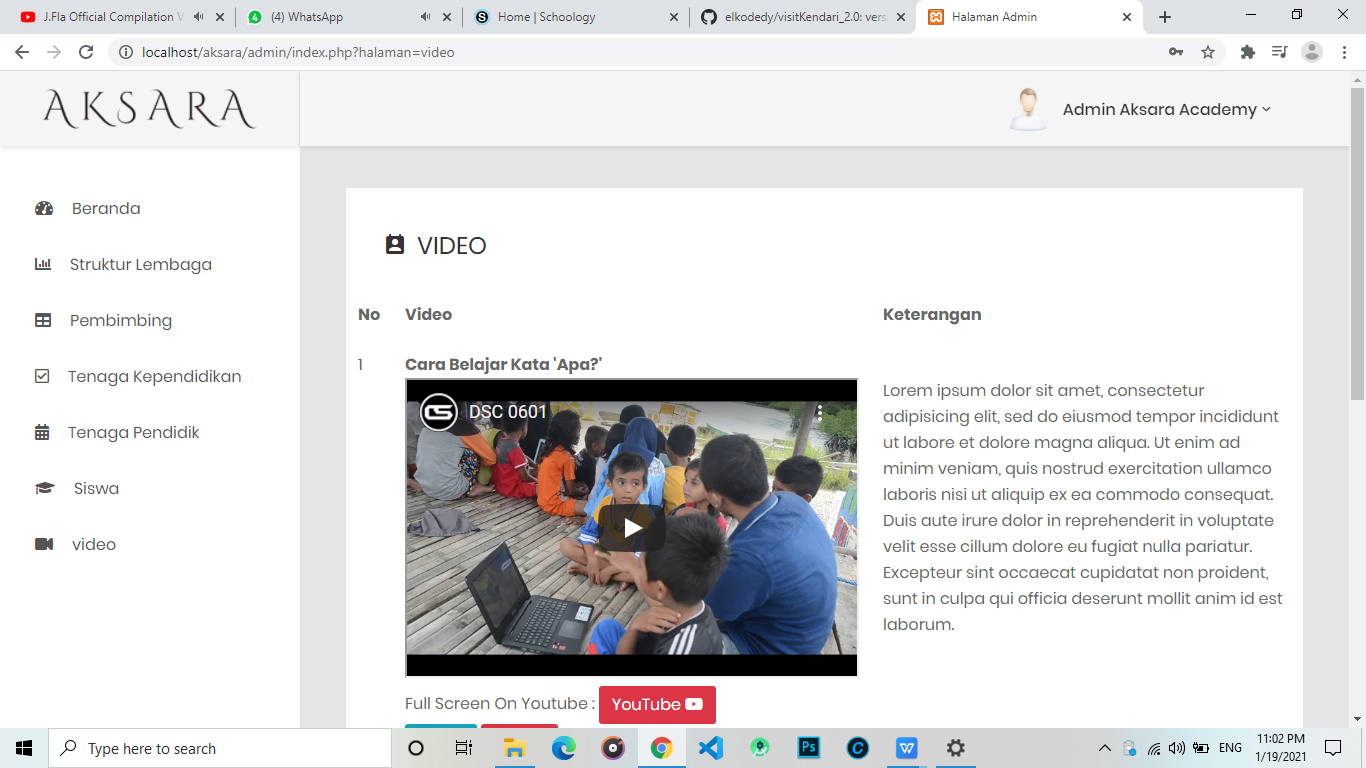Click the extensions puzzle icon in Chrome
This screenshot has width=1366, height=768.
(1247, 51)
